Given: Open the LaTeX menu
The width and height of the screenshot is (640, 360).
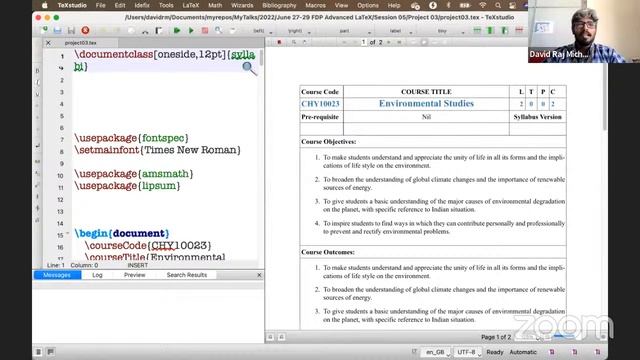Looking at the screenshot, I should [191, 5].
